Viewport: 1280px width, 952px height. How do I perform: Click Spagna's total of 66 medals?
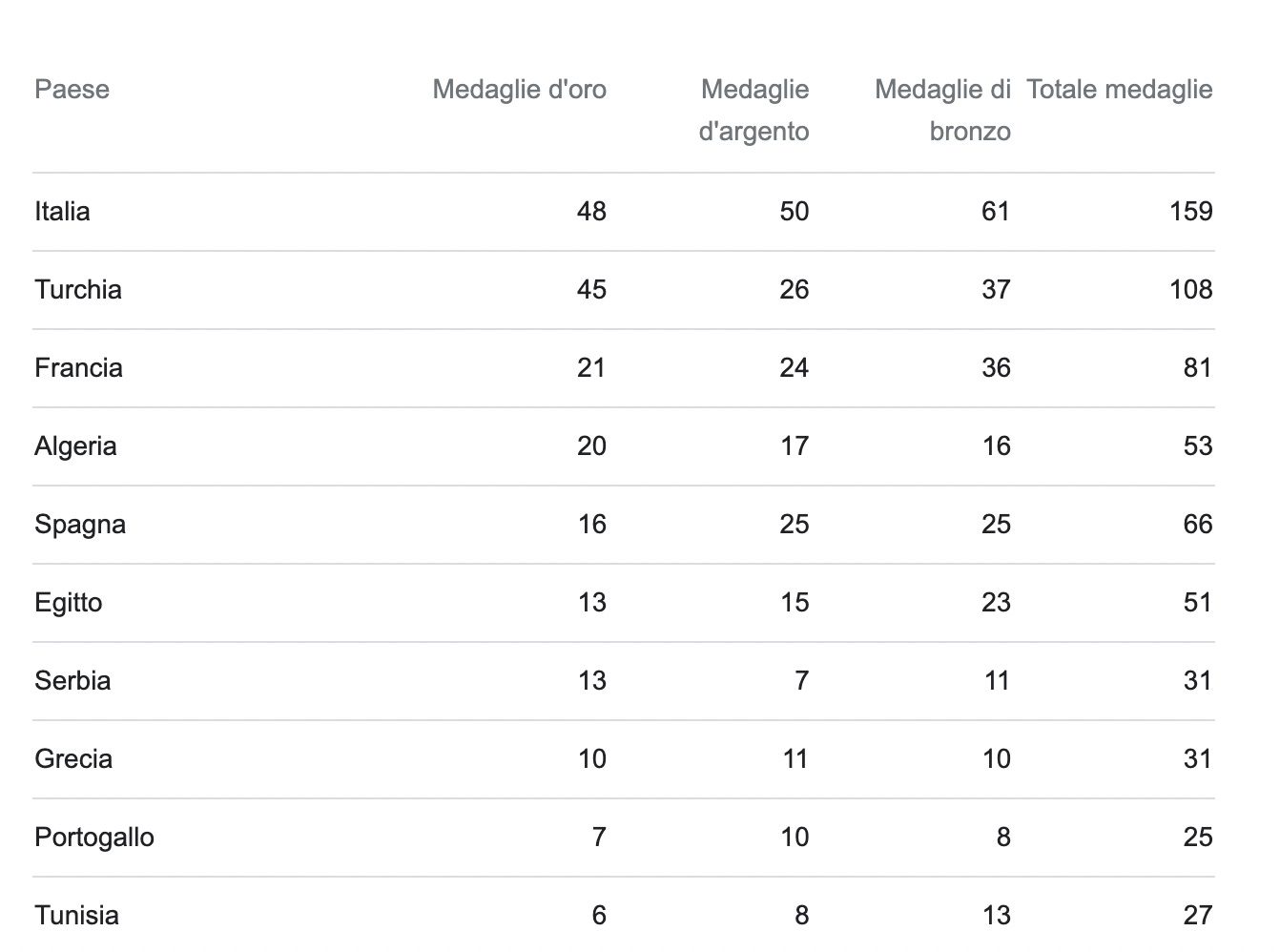point(1198,525)
